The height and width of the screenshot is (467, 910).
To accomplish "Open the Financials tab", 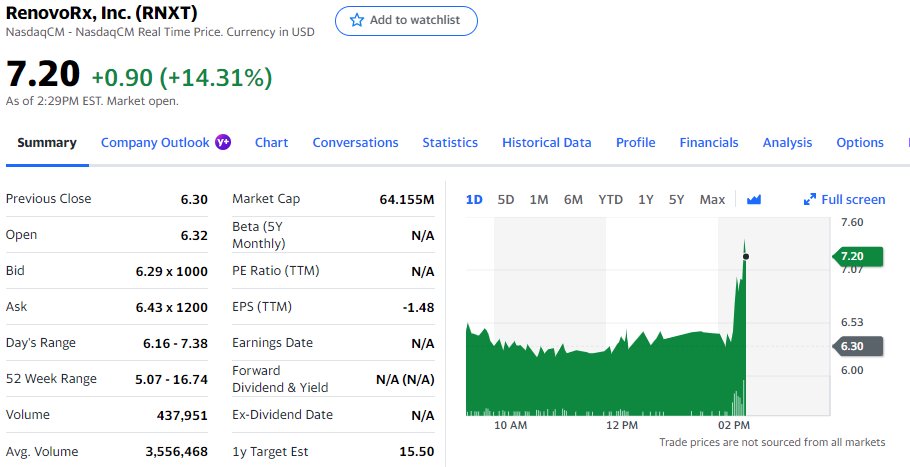I will pos(709,143).
